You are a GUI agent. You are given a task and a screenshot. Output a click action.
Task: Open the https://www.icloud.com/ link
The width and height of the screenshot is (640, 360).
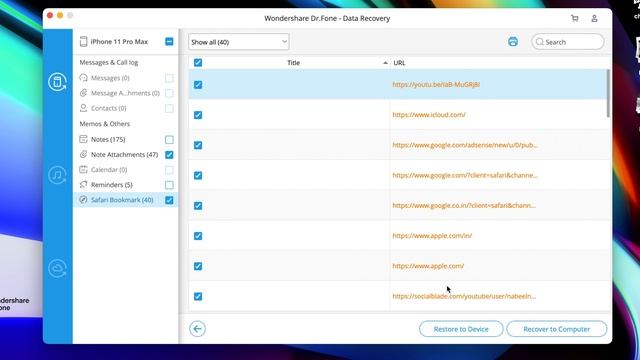pos(429,115)
